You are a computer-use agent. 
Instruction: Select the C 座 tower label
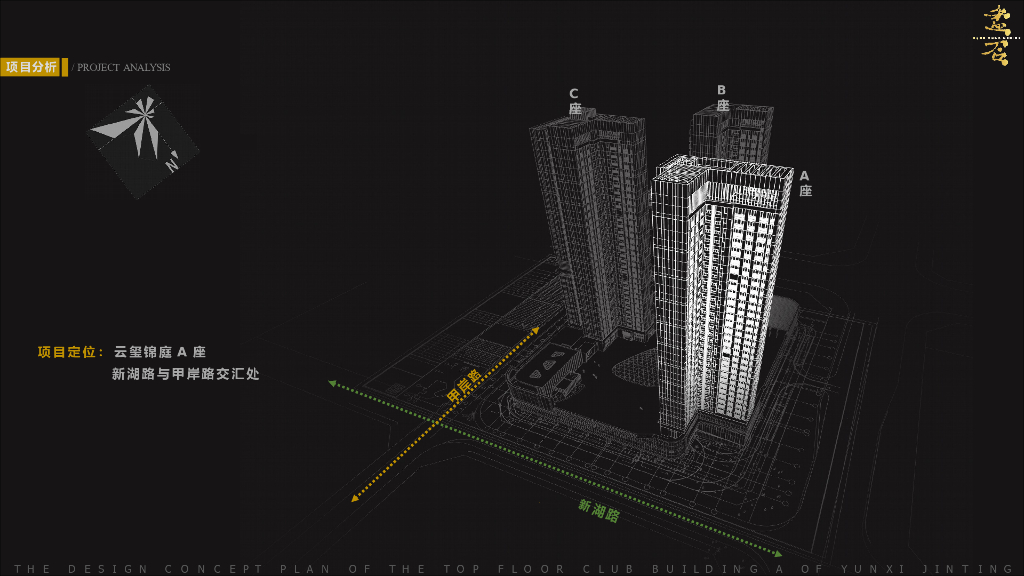click(x=574, y=101)
